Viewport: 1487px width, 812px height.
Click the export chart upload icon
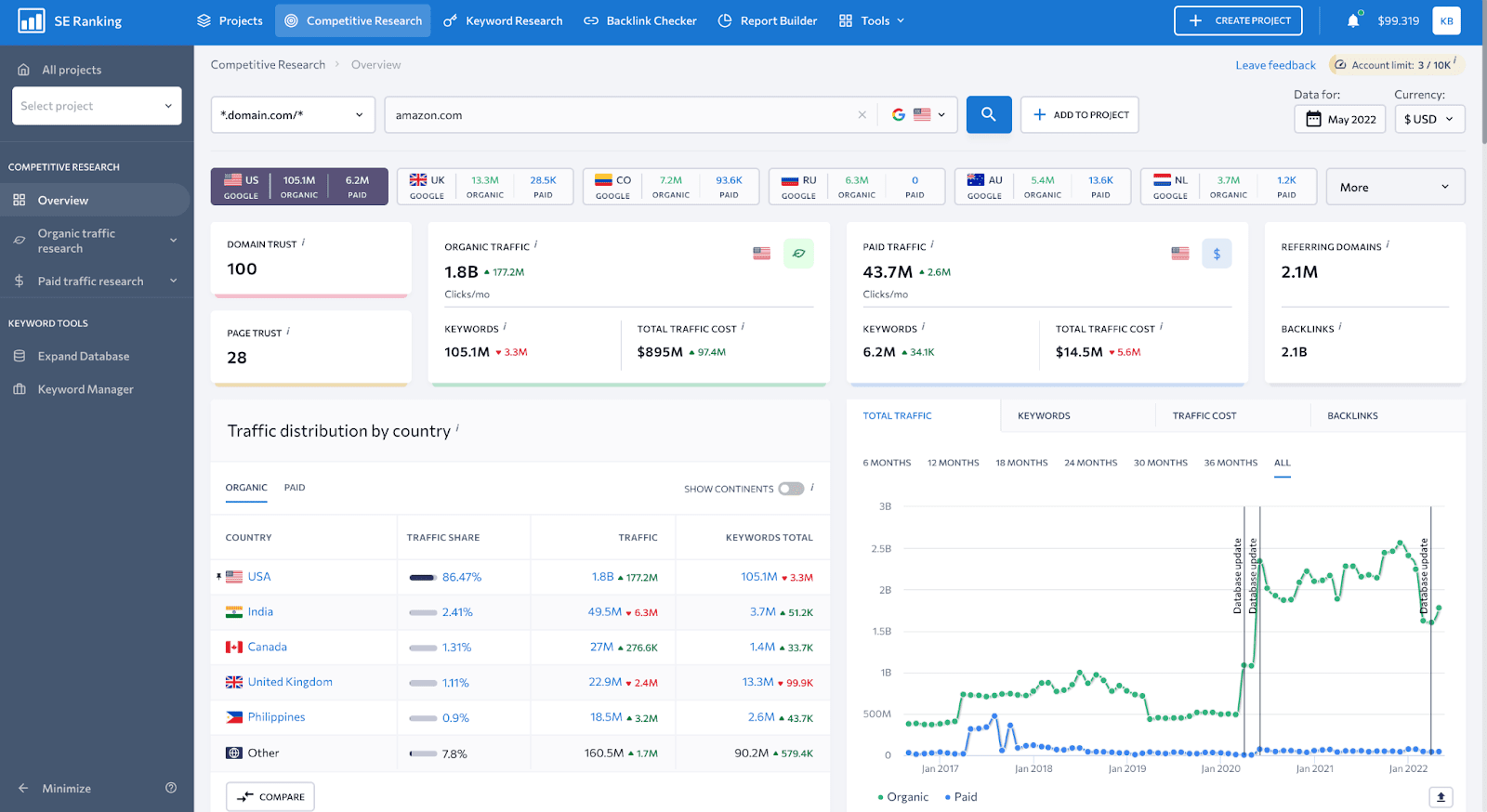point(1441,797)
